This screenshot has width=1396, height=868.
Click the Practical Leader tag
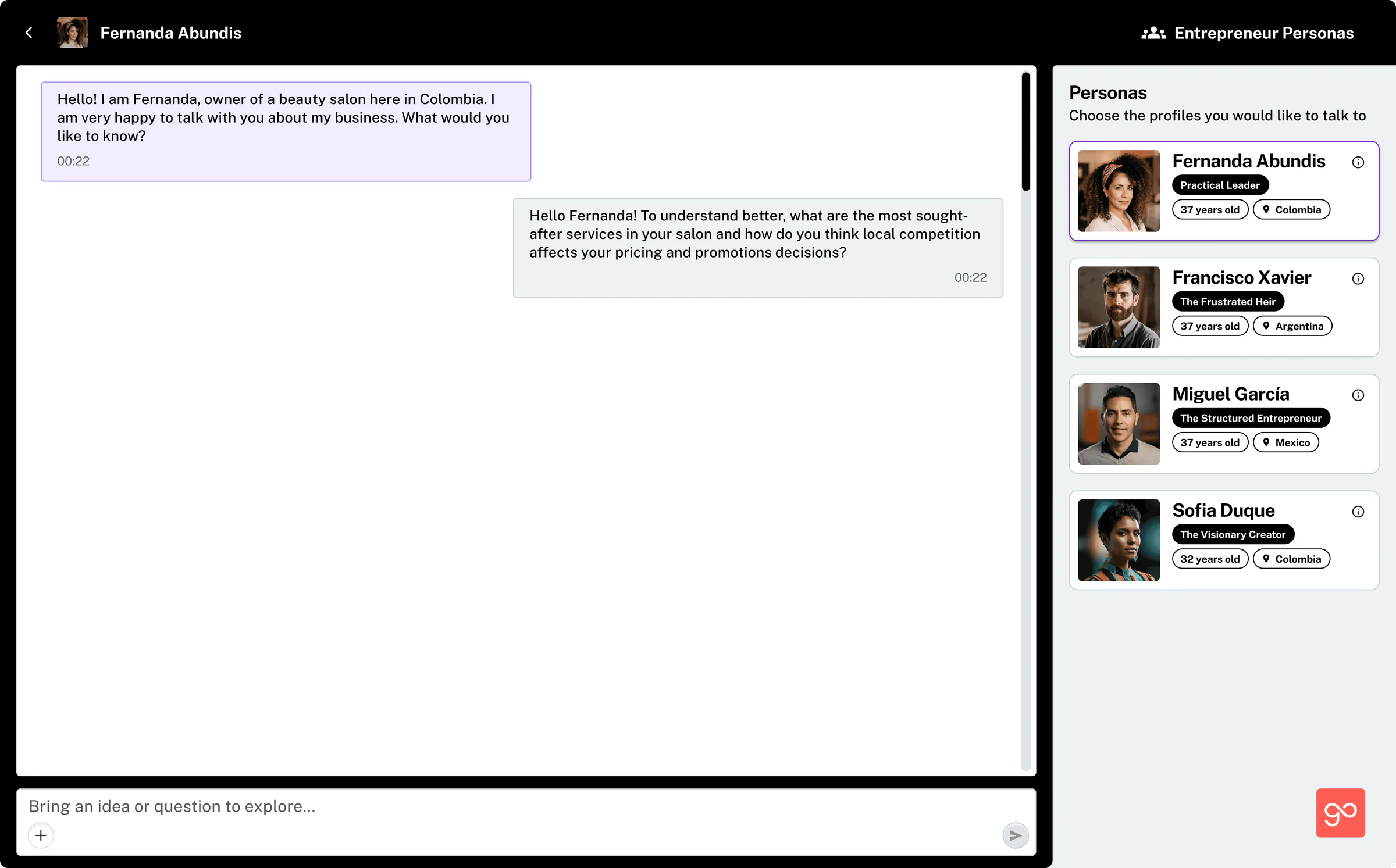point(1220,185)
